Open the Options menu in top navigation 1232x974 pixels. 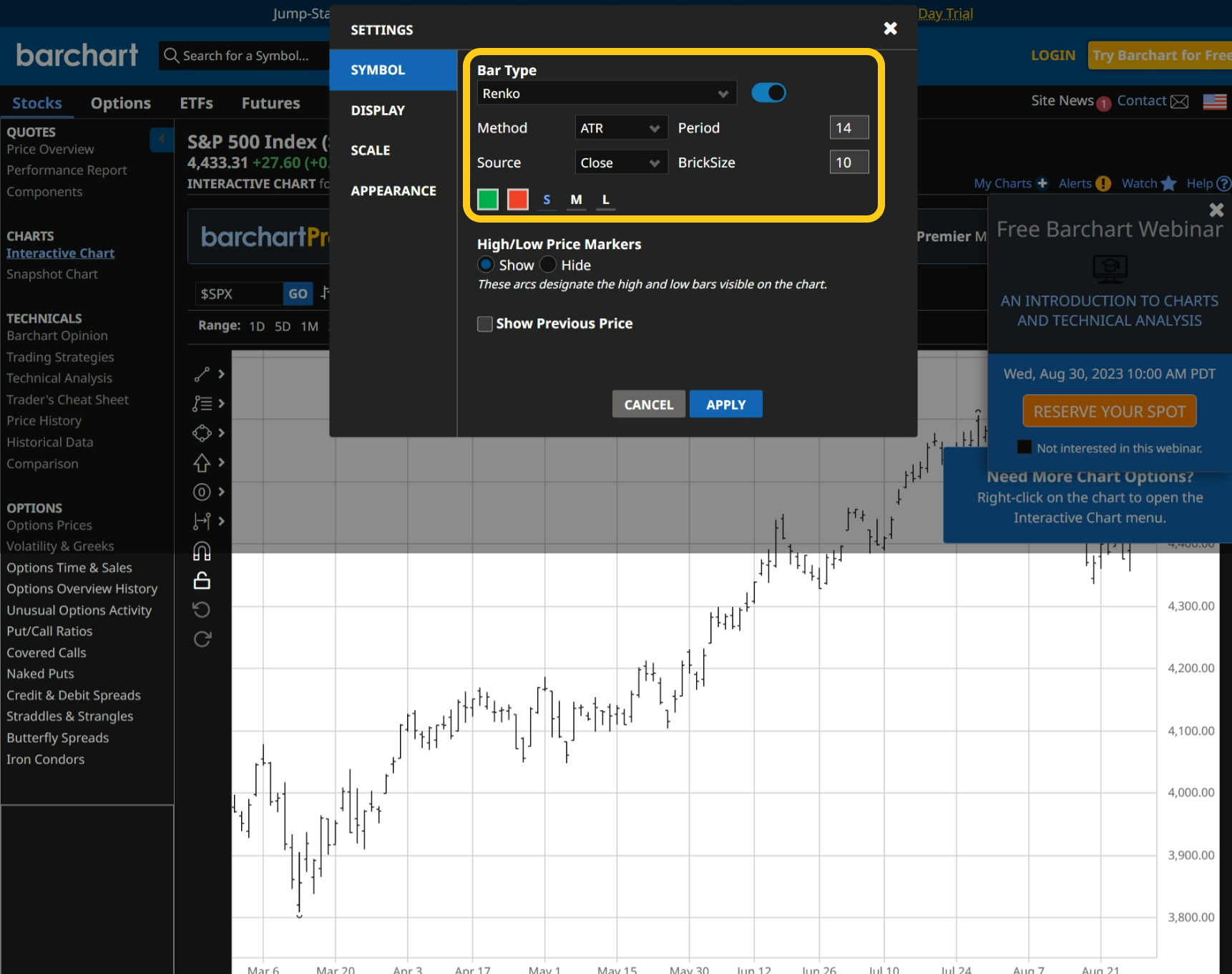120,102
